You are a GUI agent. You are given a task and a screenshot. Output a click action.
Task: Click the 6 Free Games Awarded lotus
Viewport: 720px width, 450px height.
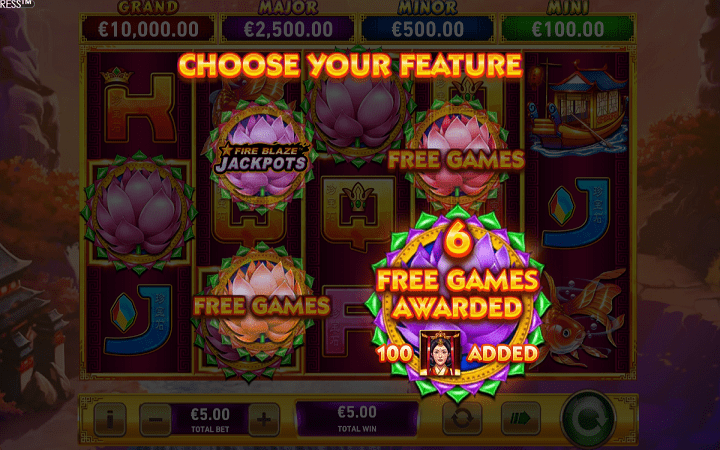(457, 303)
